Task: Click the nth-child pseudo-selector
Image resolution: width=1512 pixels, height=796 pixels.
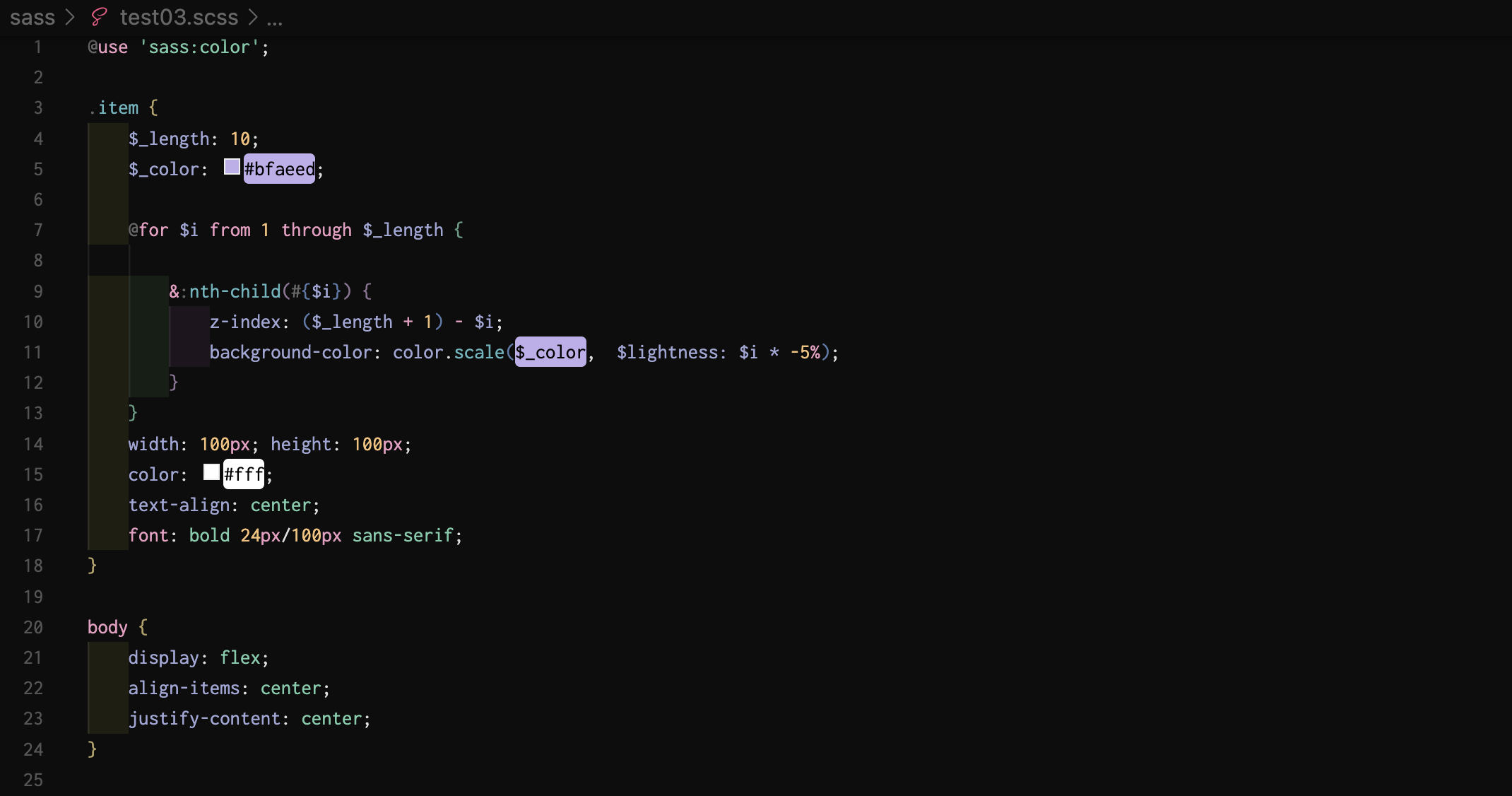Action: pyautogui.click(x=235, y=291)
